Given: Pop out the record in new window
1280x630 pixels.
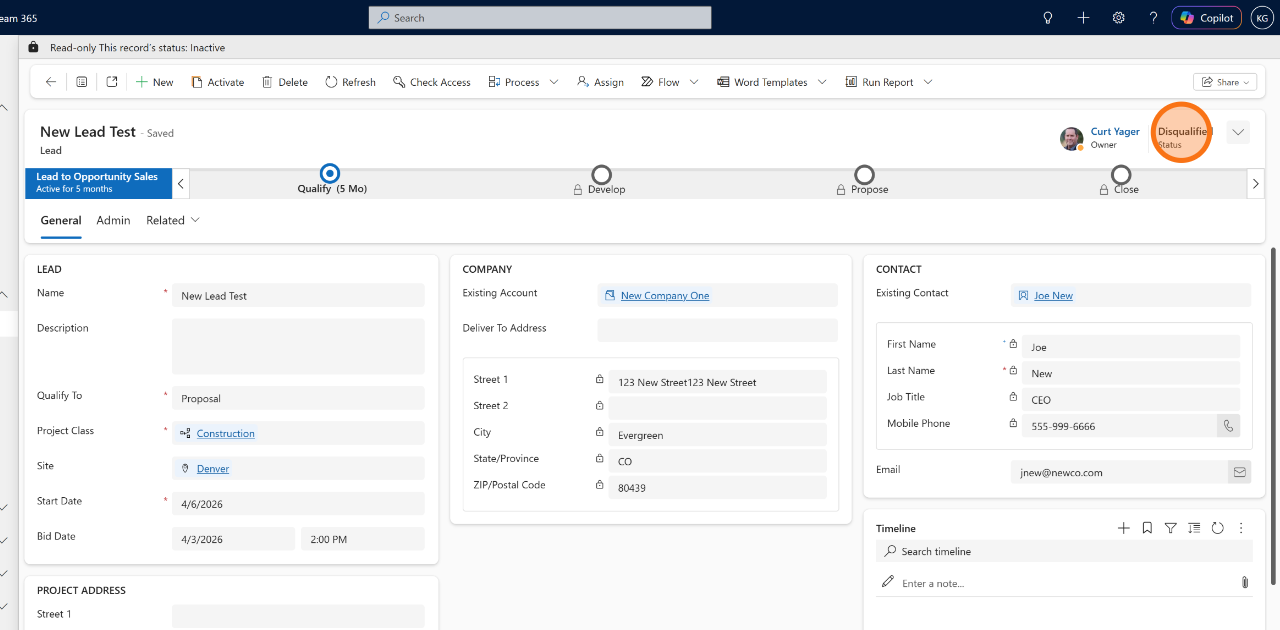Looking at the screenshot, I should pyautogui.click(x=112, y=82).
